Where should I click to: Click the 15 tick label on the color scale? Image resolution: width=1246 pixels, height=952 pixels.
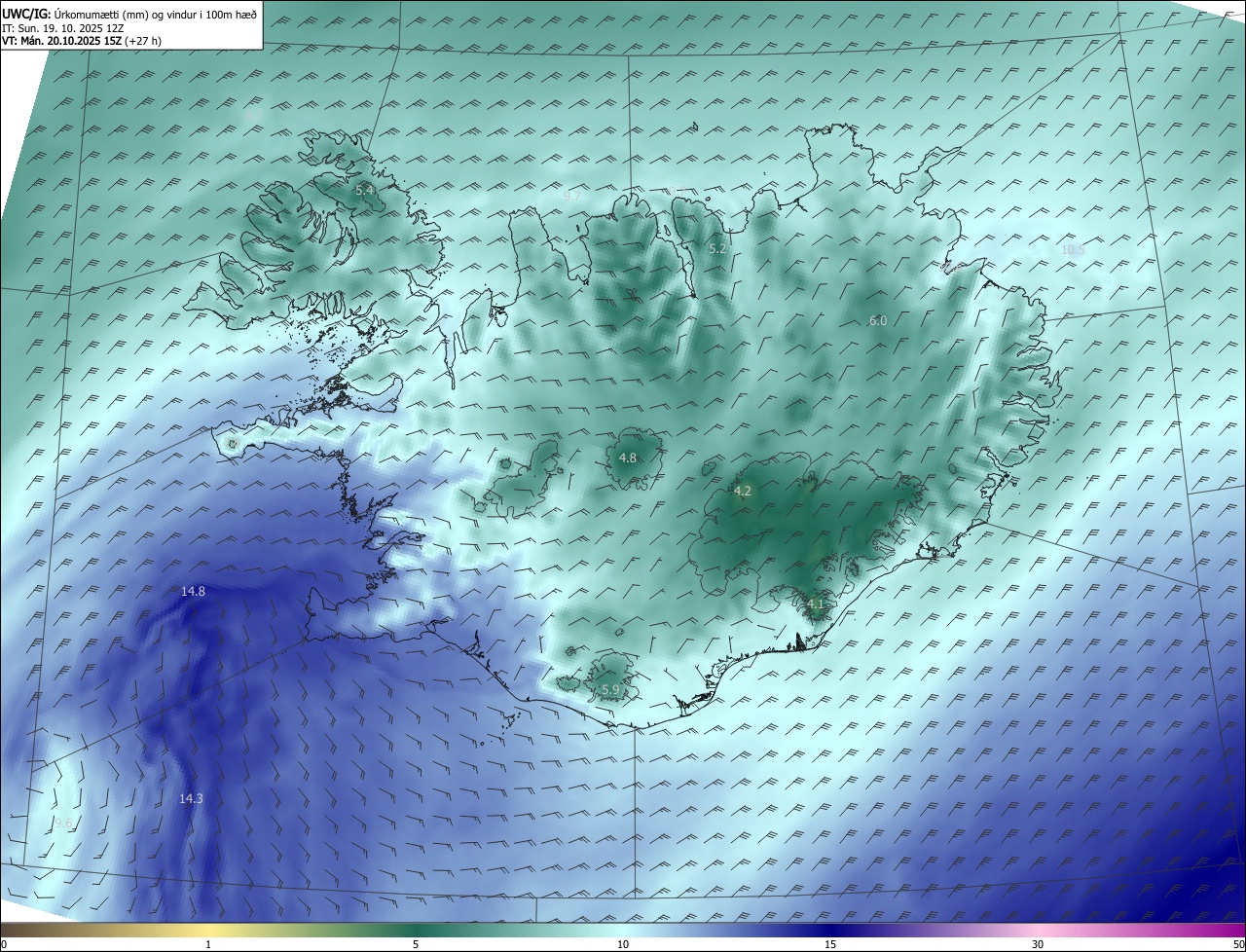click(830, 944)
